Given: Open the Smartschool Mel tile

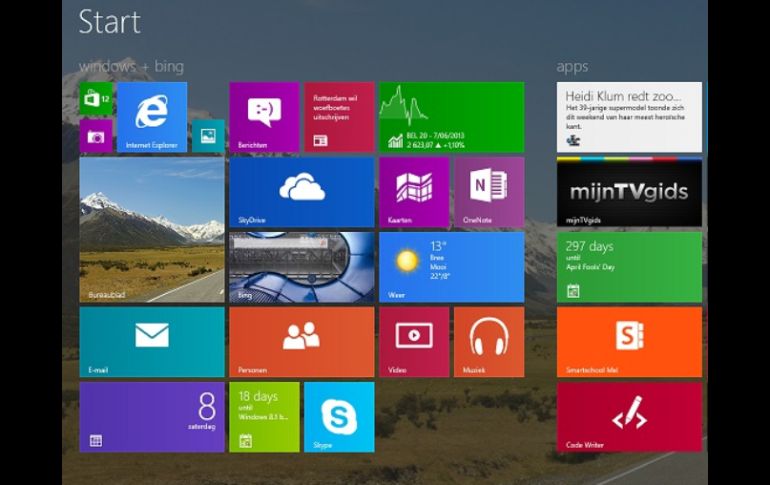Looking at the screenshot, I should (x=629, y=341).
